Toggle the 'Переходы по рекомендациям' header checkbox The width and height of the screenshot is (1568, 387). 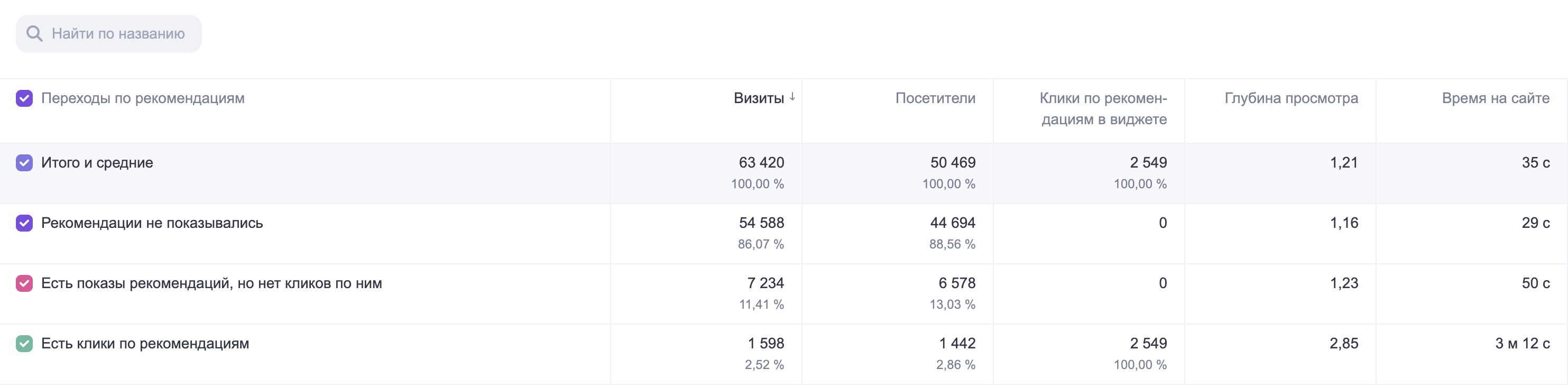(x=24, y=98)
